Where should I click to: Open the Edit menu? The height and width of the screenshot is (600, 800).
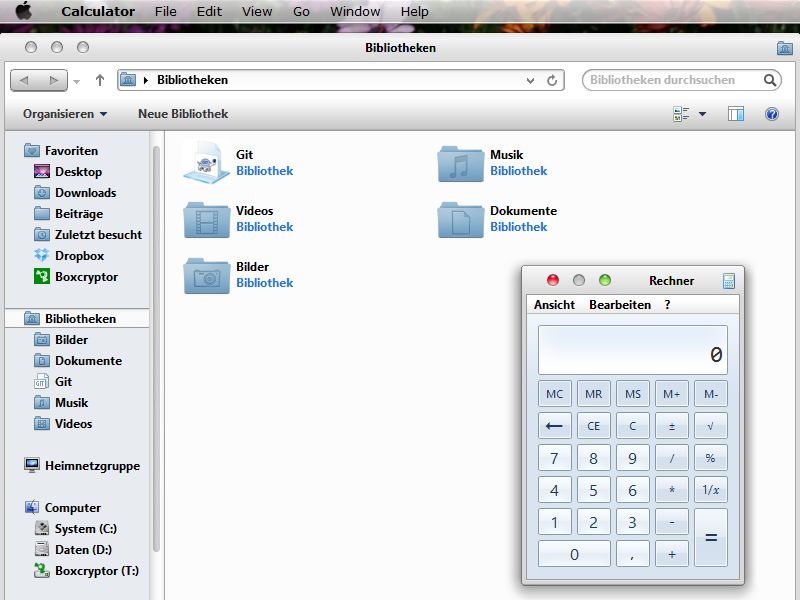coord(209,11)
